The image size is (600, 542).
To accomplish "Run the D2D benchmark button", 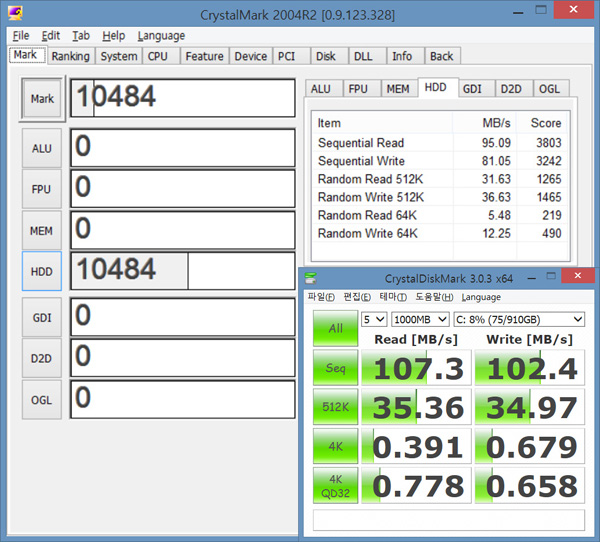I will (x=42, y=358).
